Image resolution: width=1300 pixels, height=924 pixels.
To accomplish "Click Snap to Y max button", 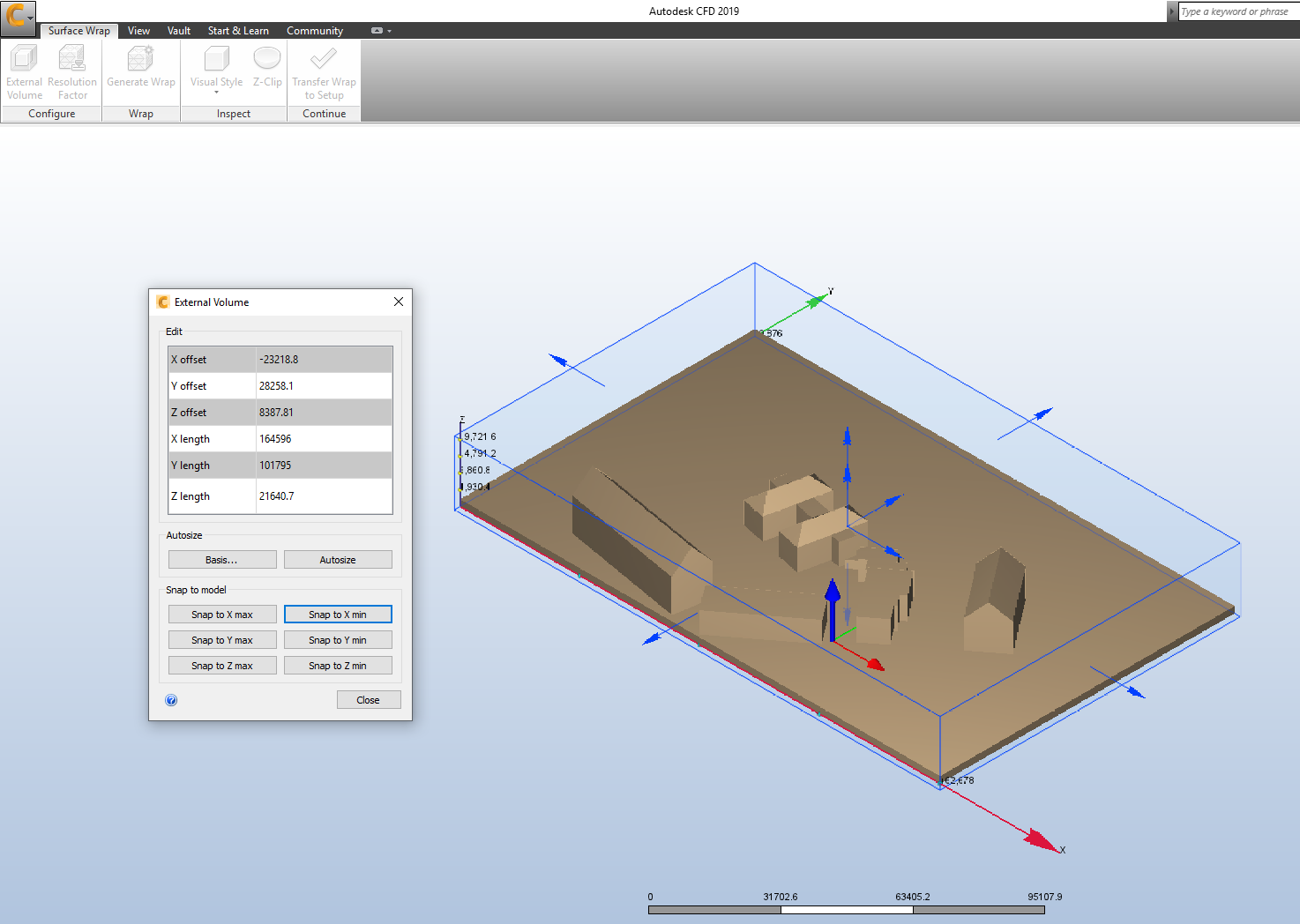I will 222,640.
